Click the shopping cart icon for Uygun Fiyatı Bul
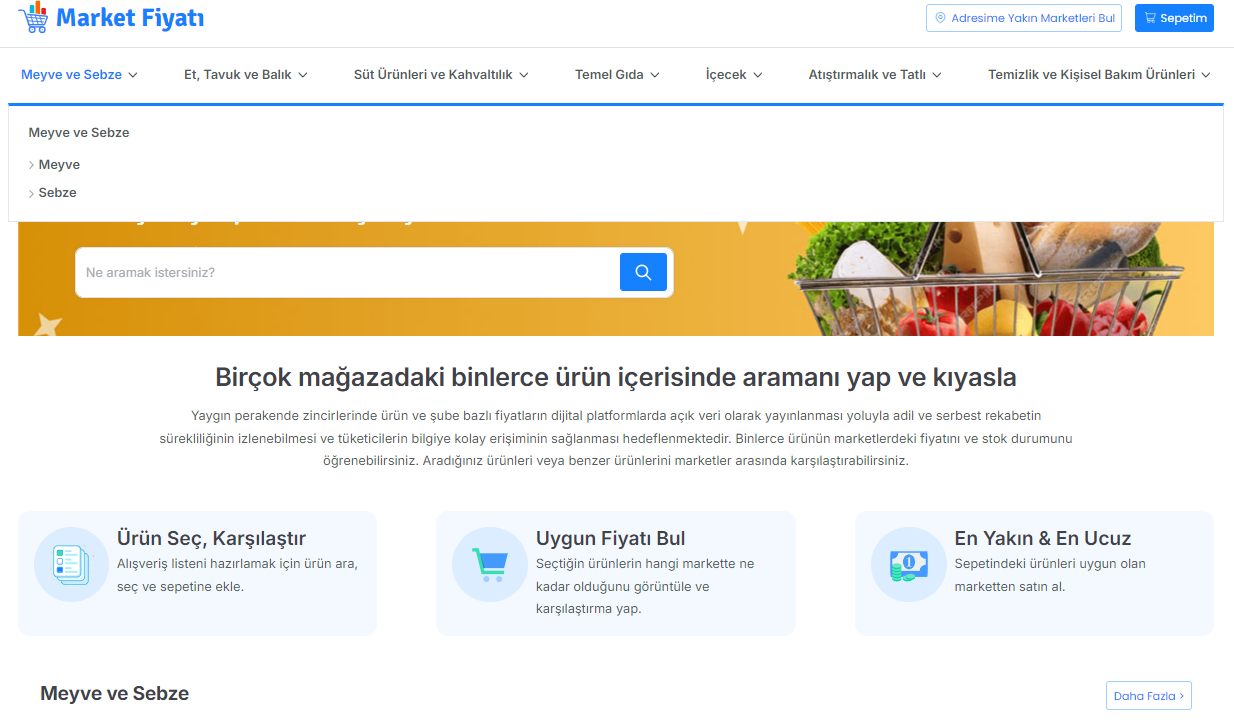Image resolution: width=1234 pixels, height=726 pixels. [x=489, y=565]
